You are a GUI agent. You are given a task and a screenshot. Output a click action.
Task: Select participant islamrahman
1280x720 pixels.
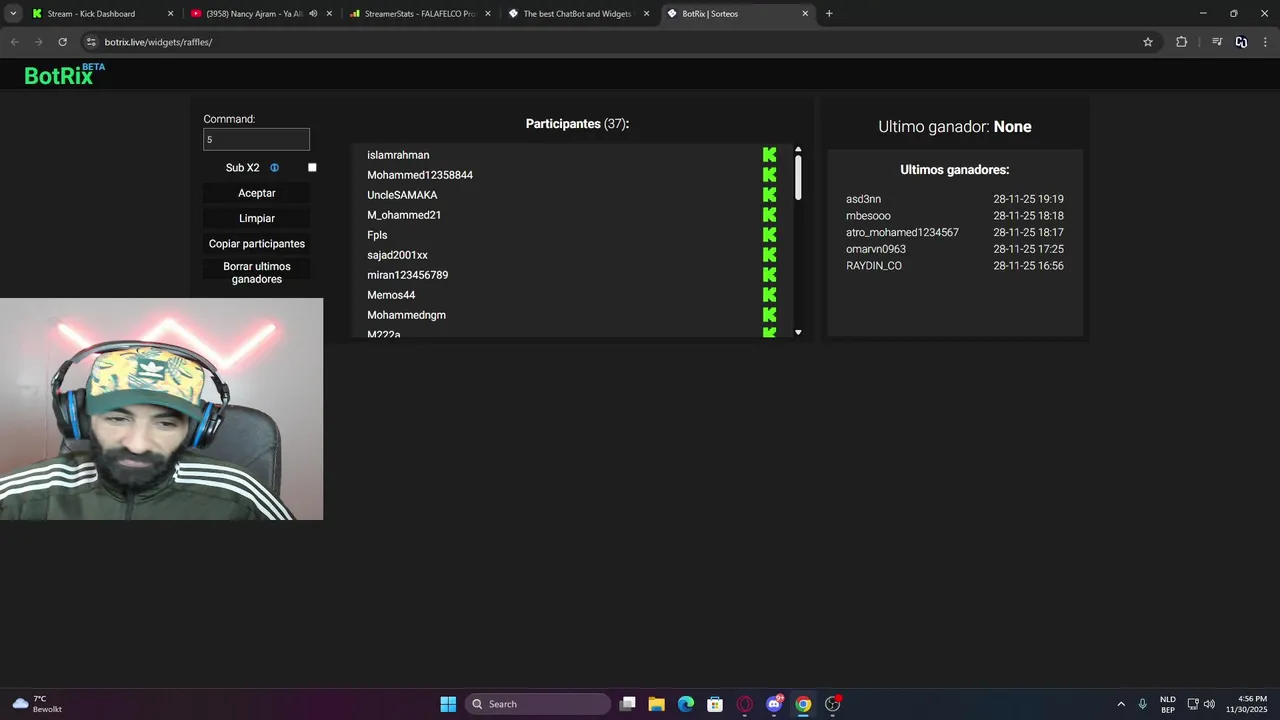[398, 155]
